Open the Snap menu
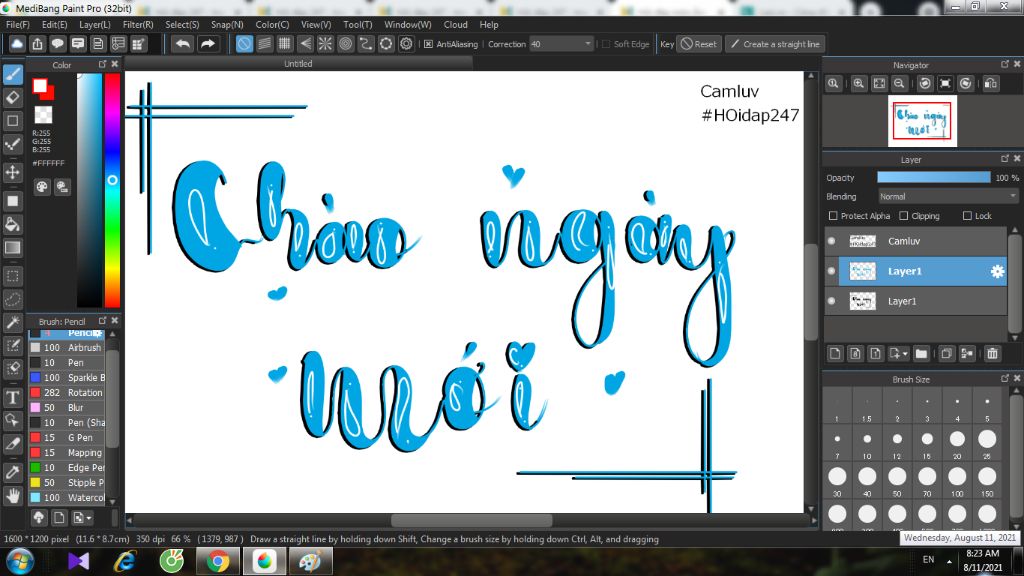1024x576 pixels. (227, 25)
